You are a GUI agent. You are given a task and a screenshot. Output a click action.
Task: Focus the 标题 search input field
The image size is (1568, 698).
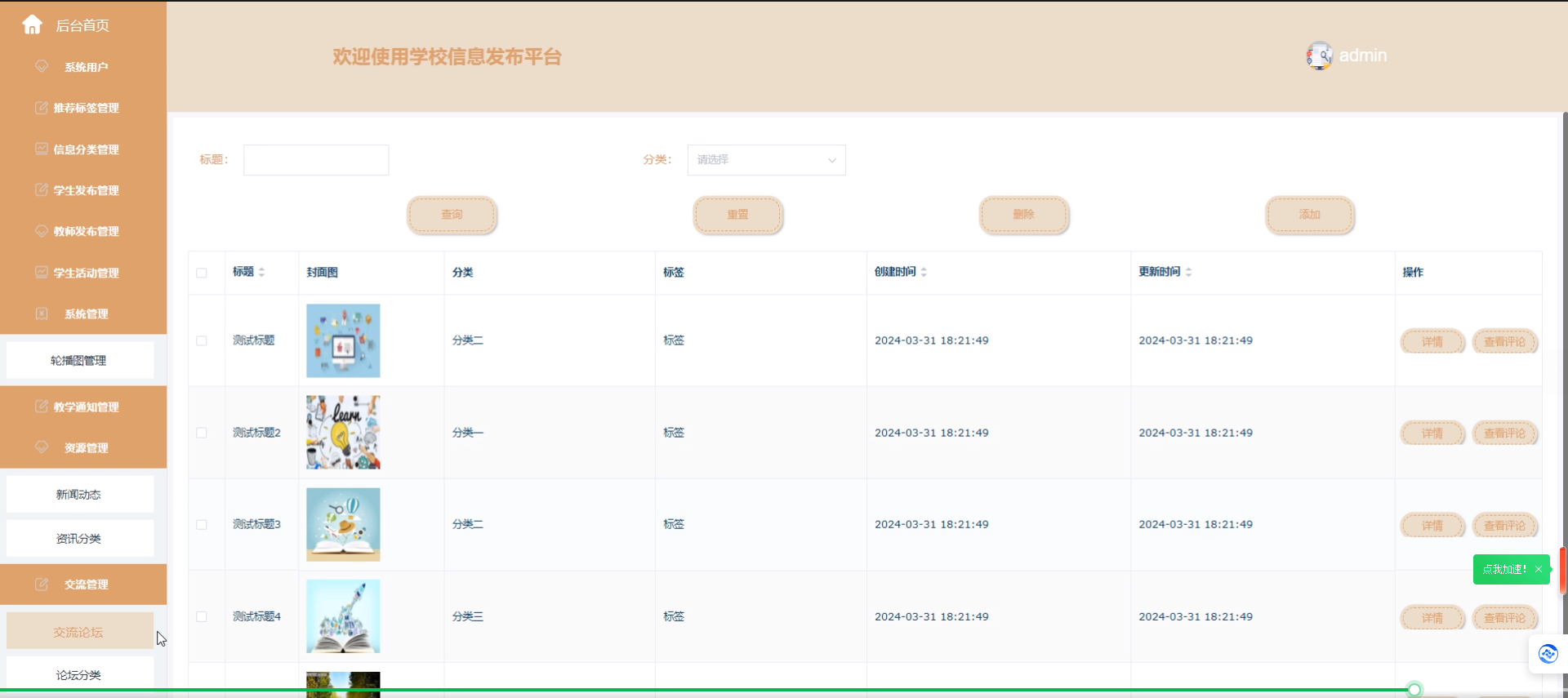316,160
